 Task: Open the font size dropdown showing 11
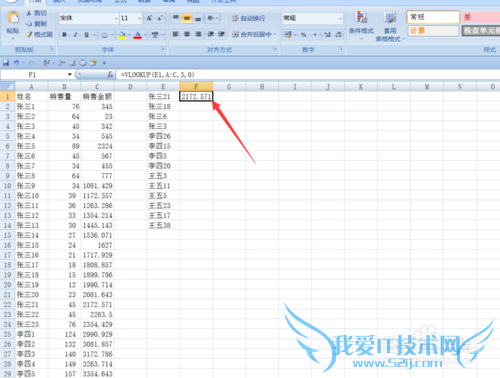point(139,18)
